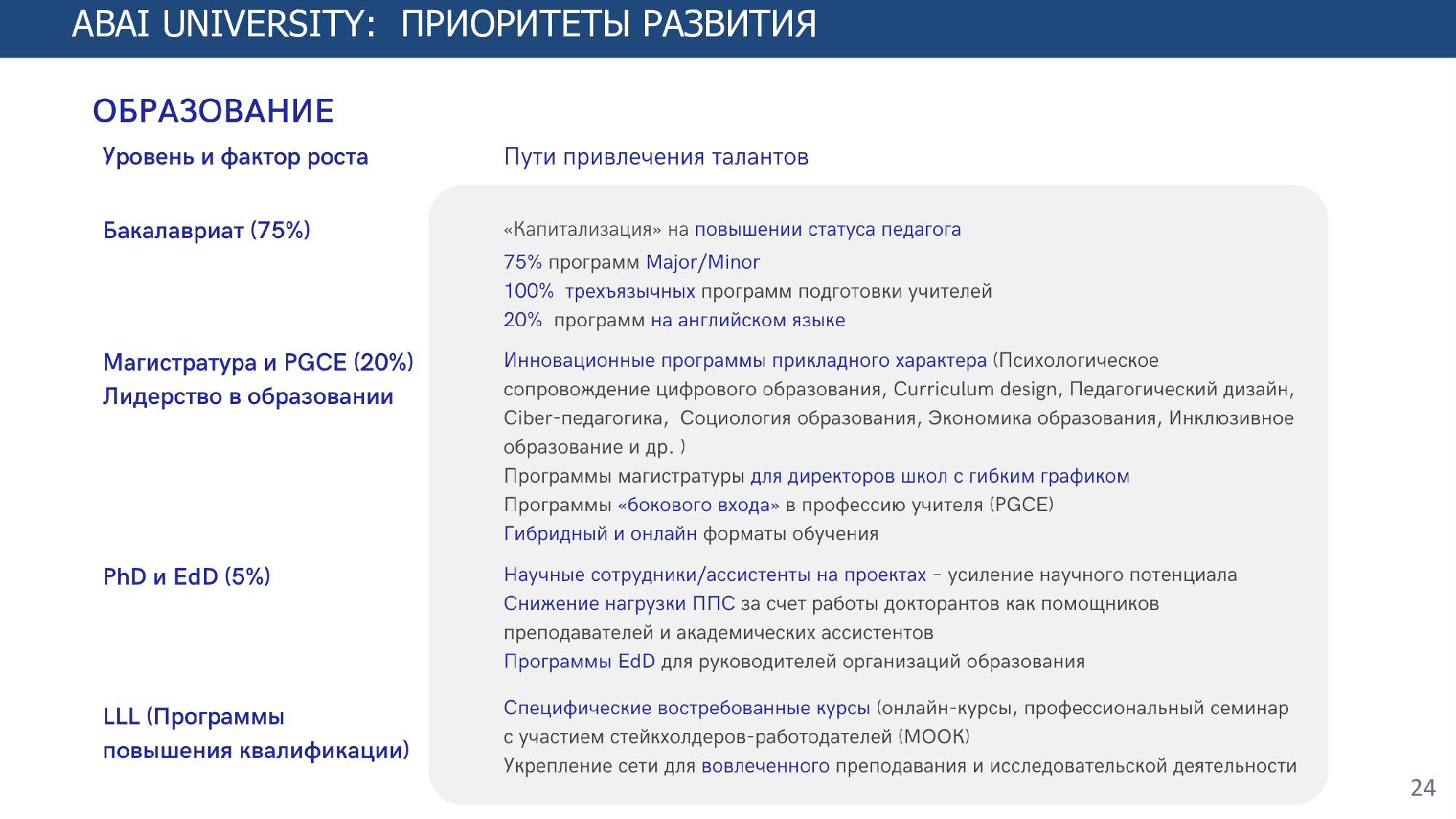
Task: Click the Магистратура и PGCE (20%) label
Action: (258, 363)
